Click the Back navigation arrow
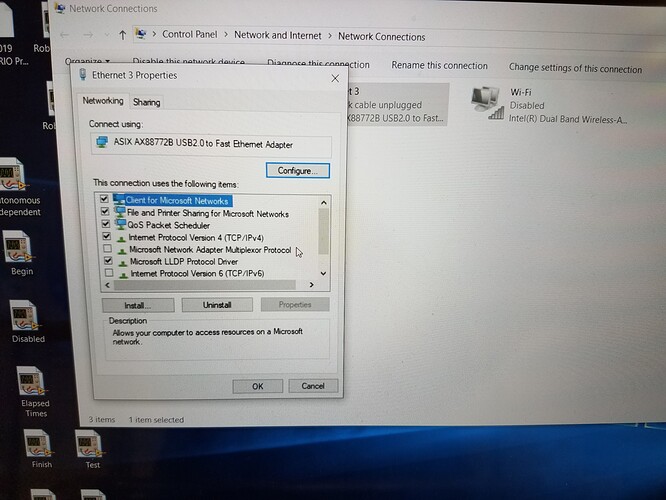The height and width of the screenshot is (500, 666). [x=65, y=35]
